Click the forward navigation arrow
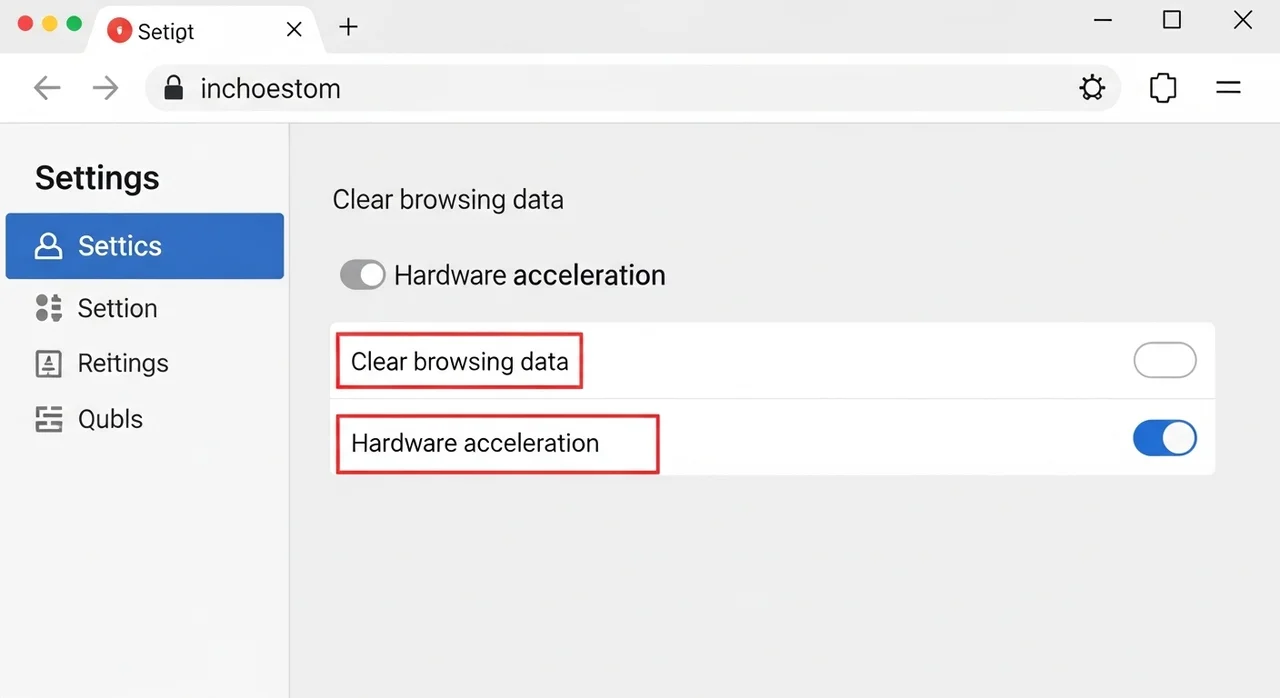 click(x=105, y=88)
